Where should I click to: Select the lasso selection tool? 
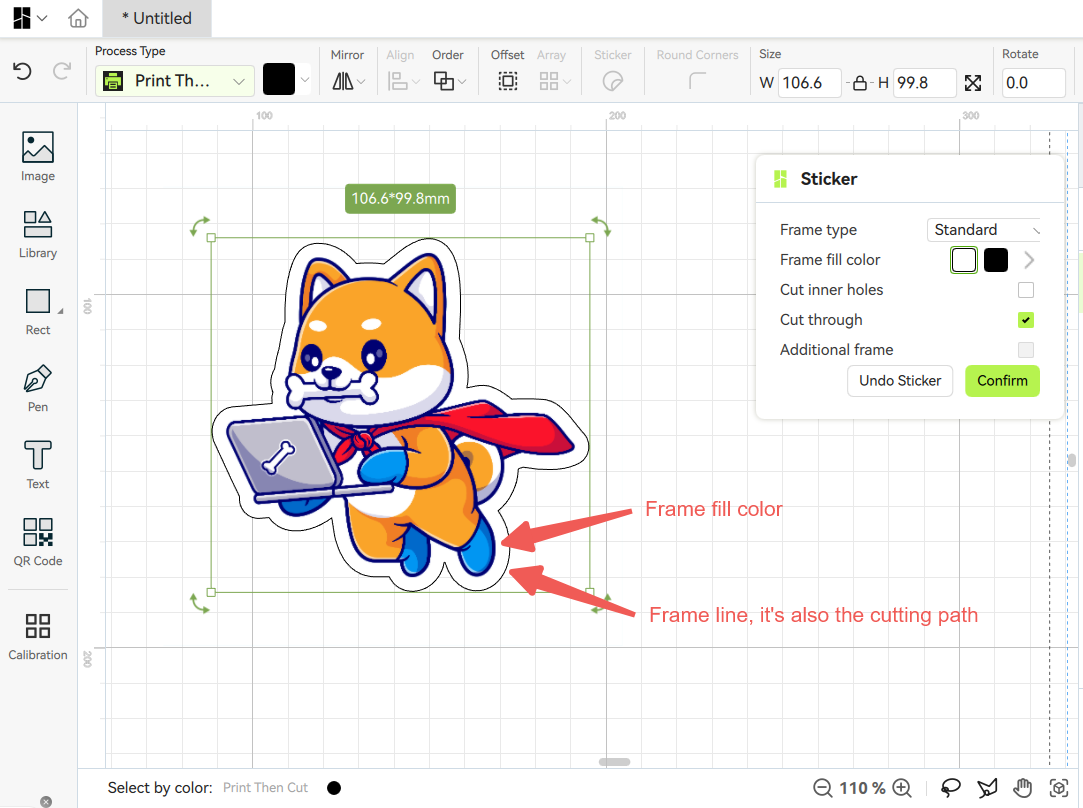pyautogui.click(x=951, y=788)
